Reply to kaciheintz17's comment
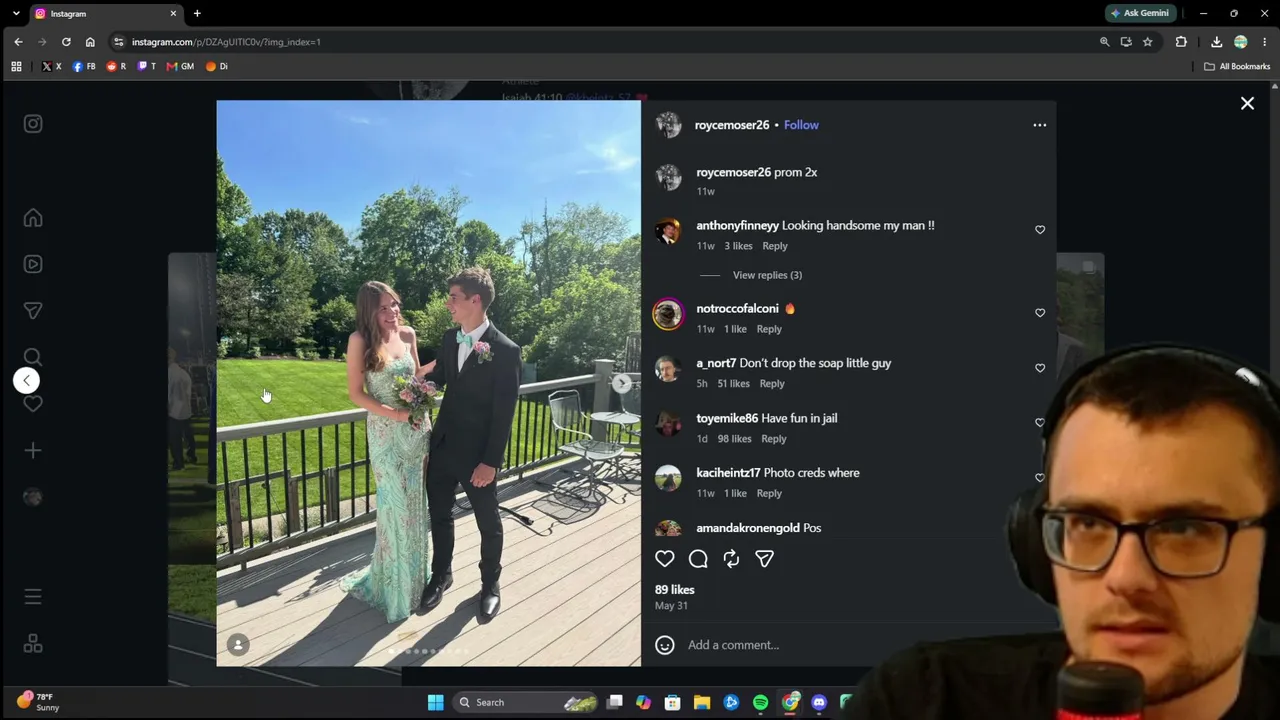The width and height of the screenshot is (1280, 720). [x=769, y=494]
